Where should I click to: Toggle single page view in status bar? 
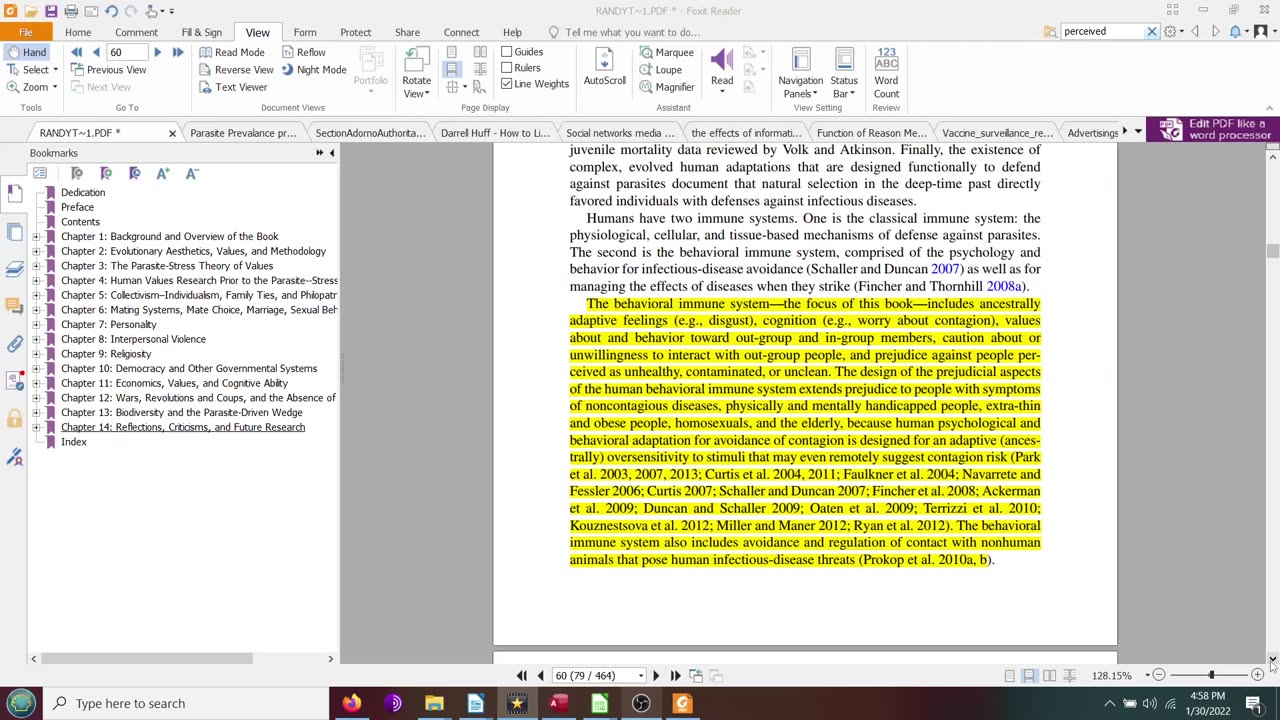[1009, 676]
